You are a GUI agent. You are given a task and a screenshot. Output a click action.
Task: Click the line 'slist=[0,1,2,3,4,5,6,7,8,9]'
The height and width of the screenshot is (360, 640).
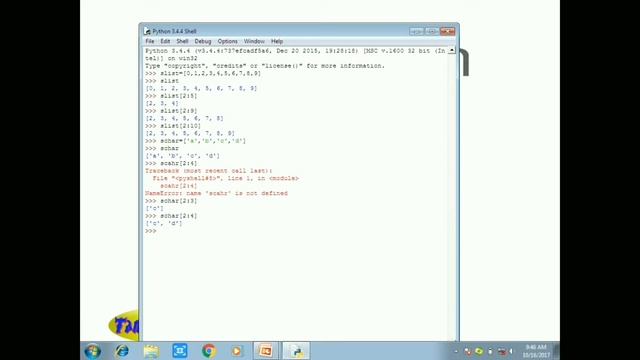point(203,73)
